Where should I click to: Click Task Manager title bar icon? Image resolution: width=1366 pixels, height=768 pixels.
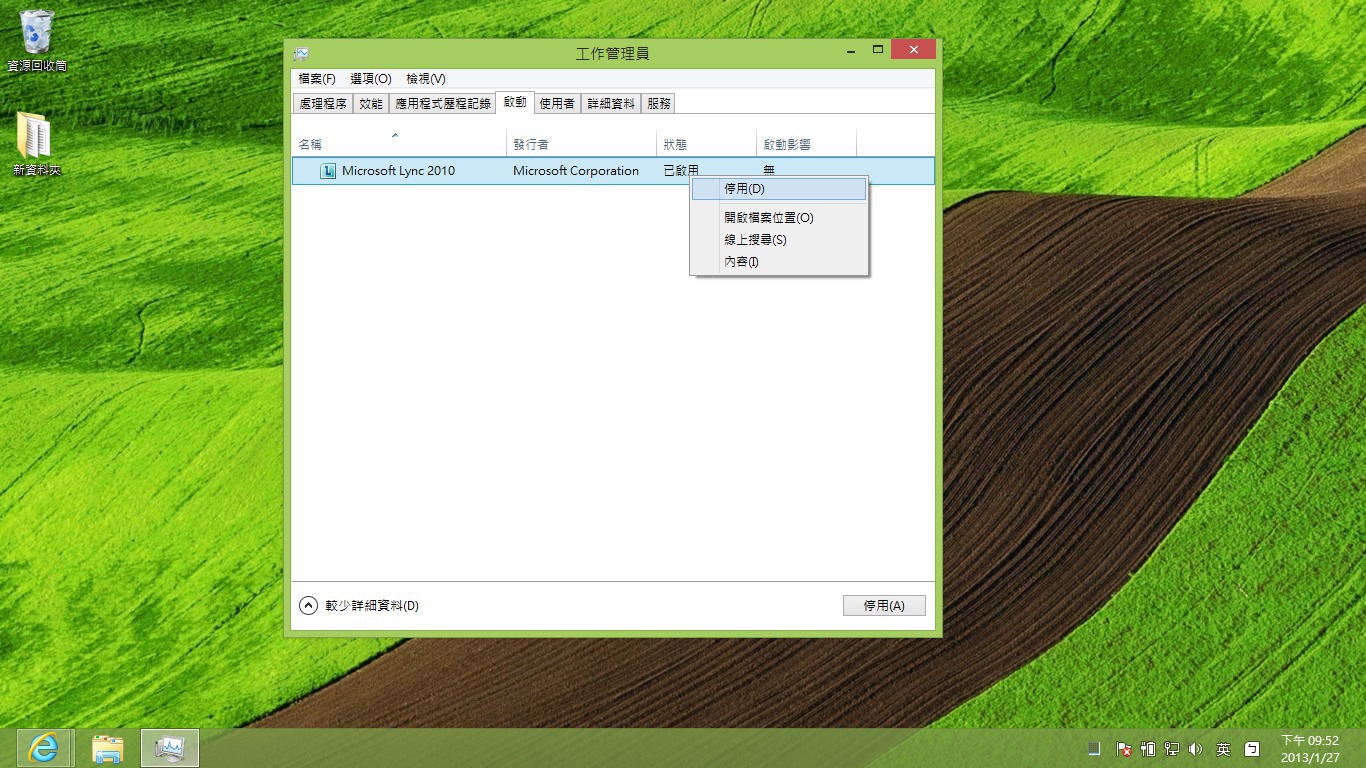301,53
